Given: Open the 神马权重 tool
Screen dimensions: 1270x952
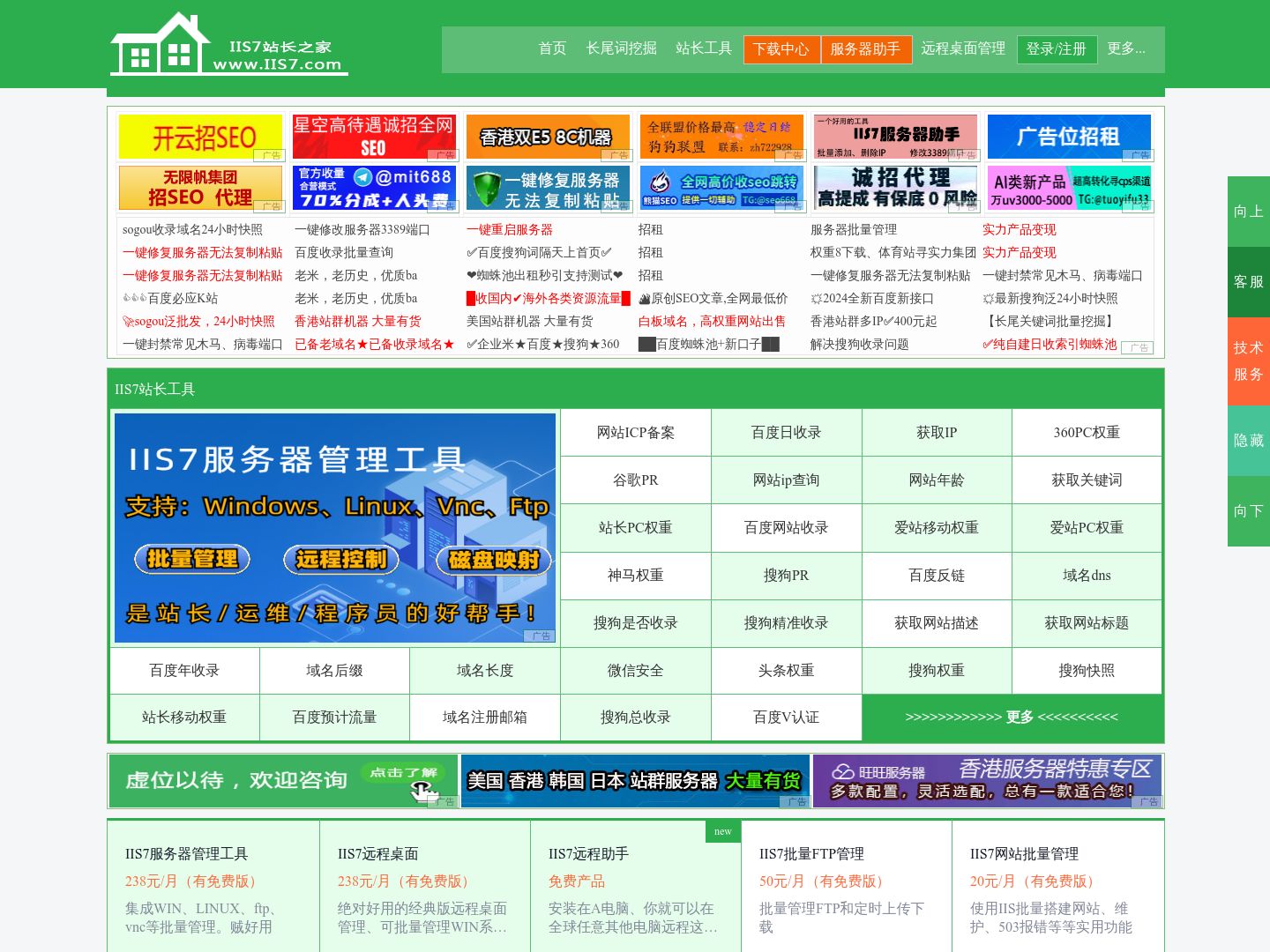Looking at the screenshot, I should pyautogui.click(x=636, y=576).
